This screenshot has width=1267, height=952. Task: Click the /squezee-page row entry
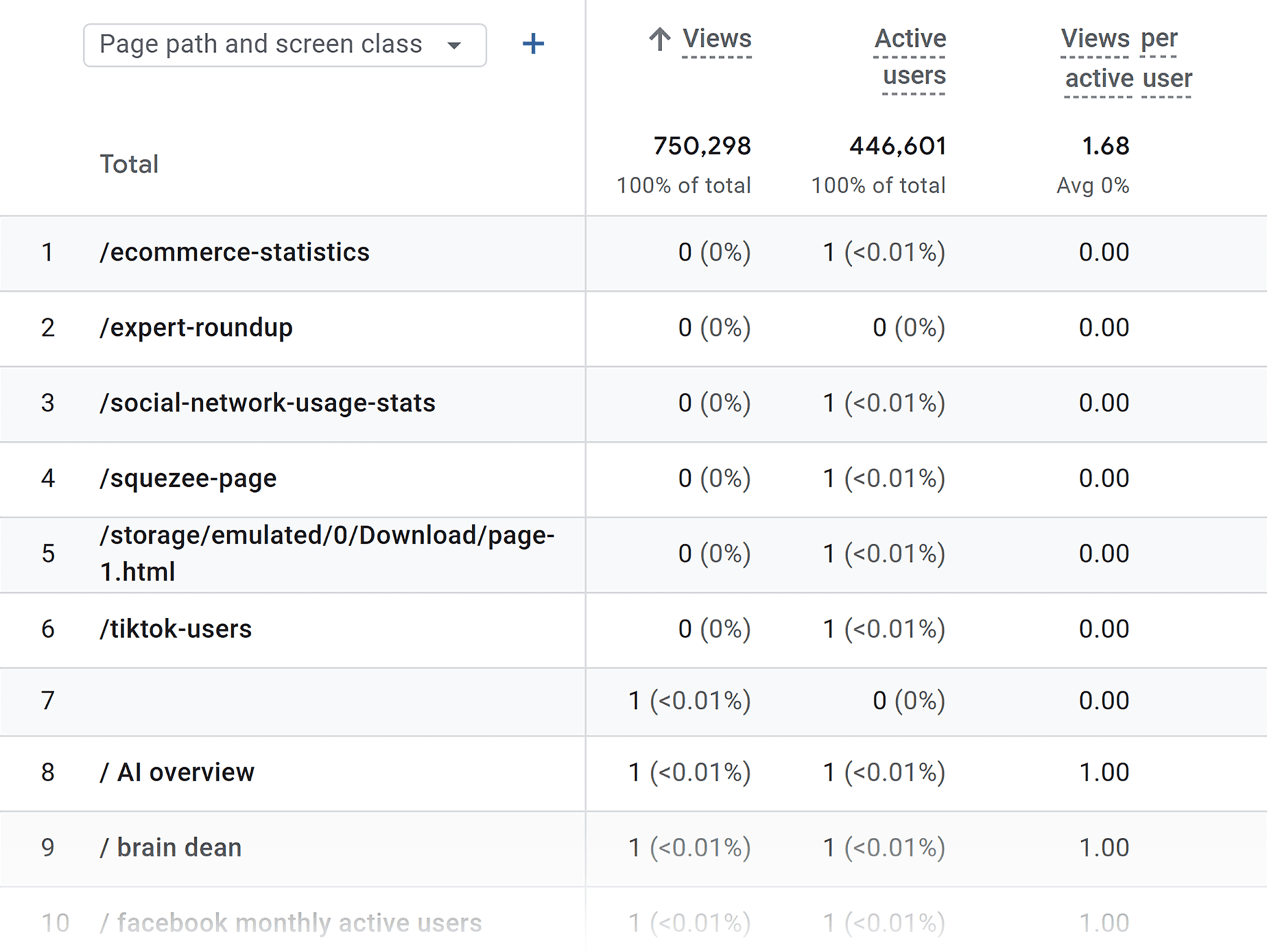pyautogui.click(x=188, y=478)
